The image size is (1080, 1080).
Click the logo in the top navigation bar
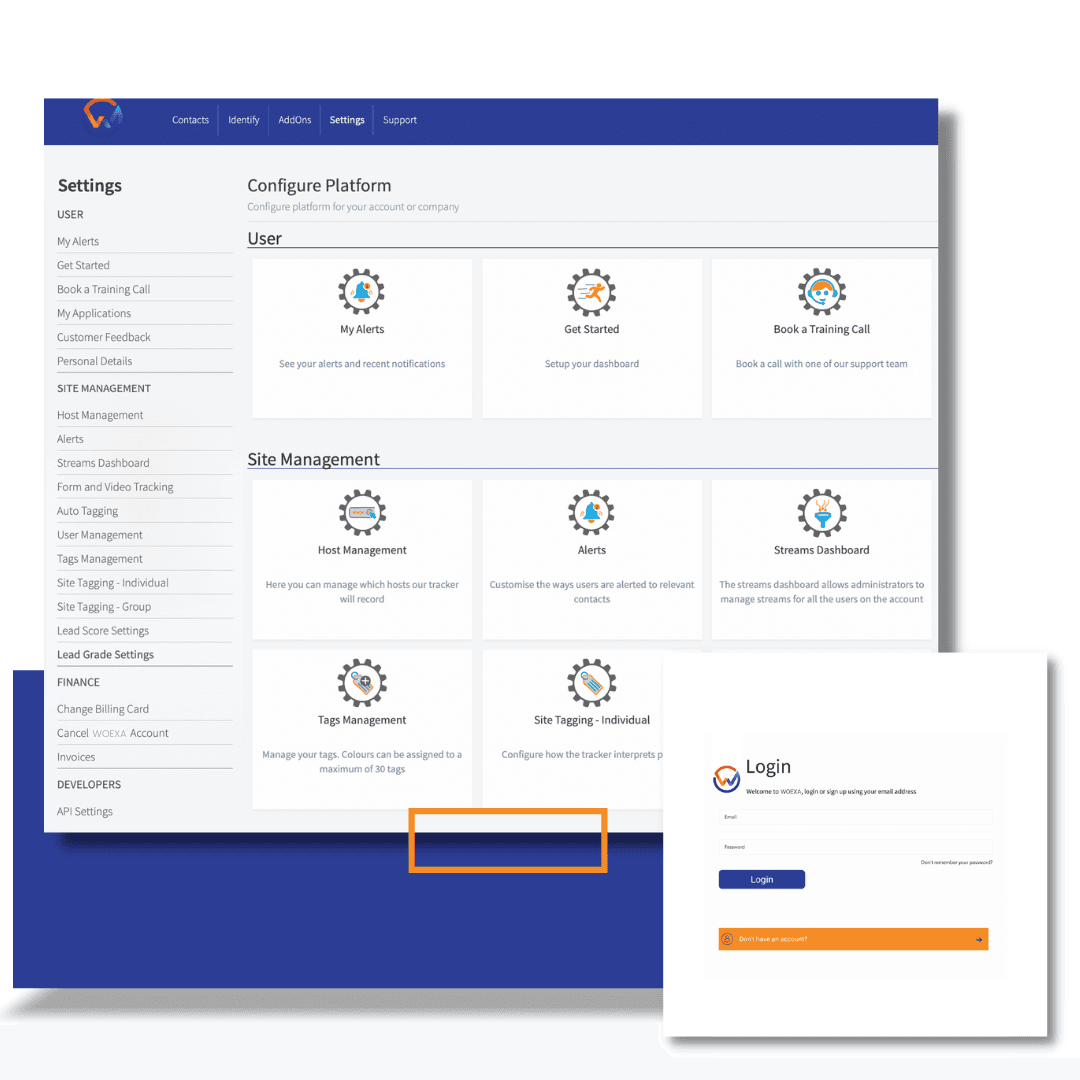(x=103, y=116)
